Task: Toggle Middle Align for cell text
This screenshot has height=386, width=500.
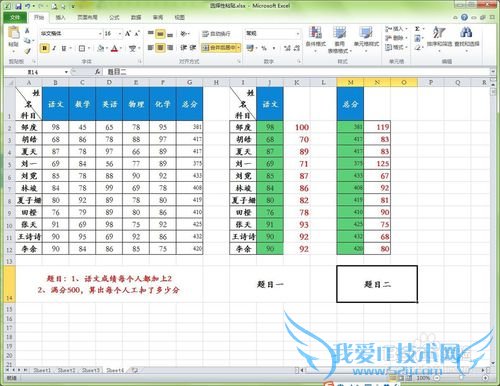Action: click(160, 34)
